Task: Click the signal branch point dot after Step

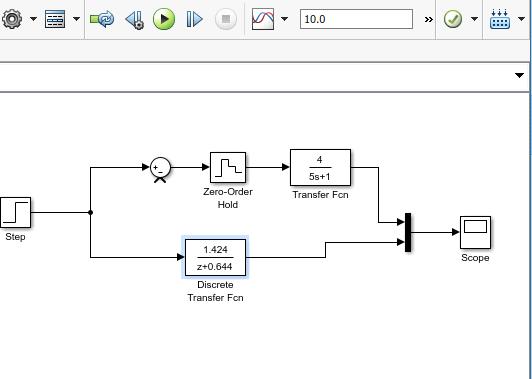Action: pyautogui.click(x=90, y=212)
